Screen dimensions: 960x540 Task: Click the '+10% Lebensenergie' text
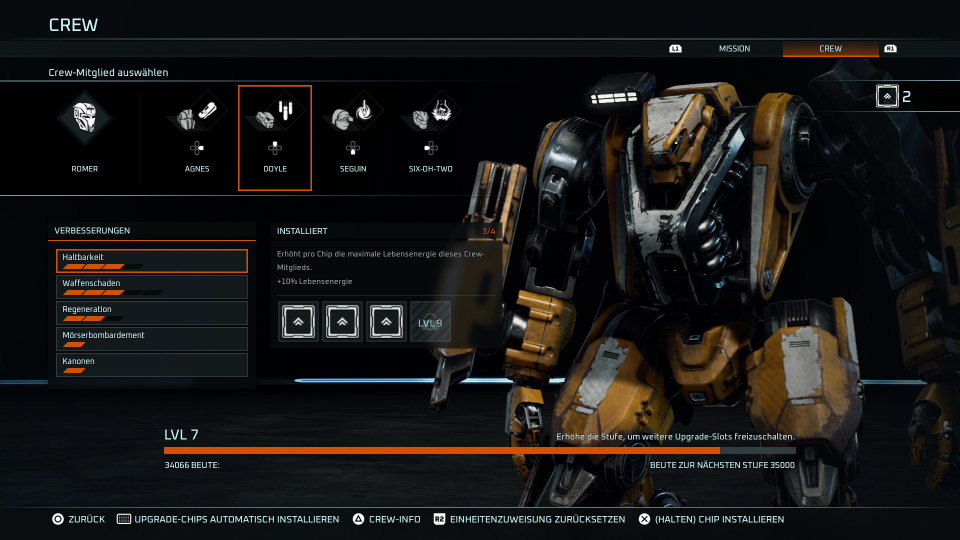click(314, 282)
